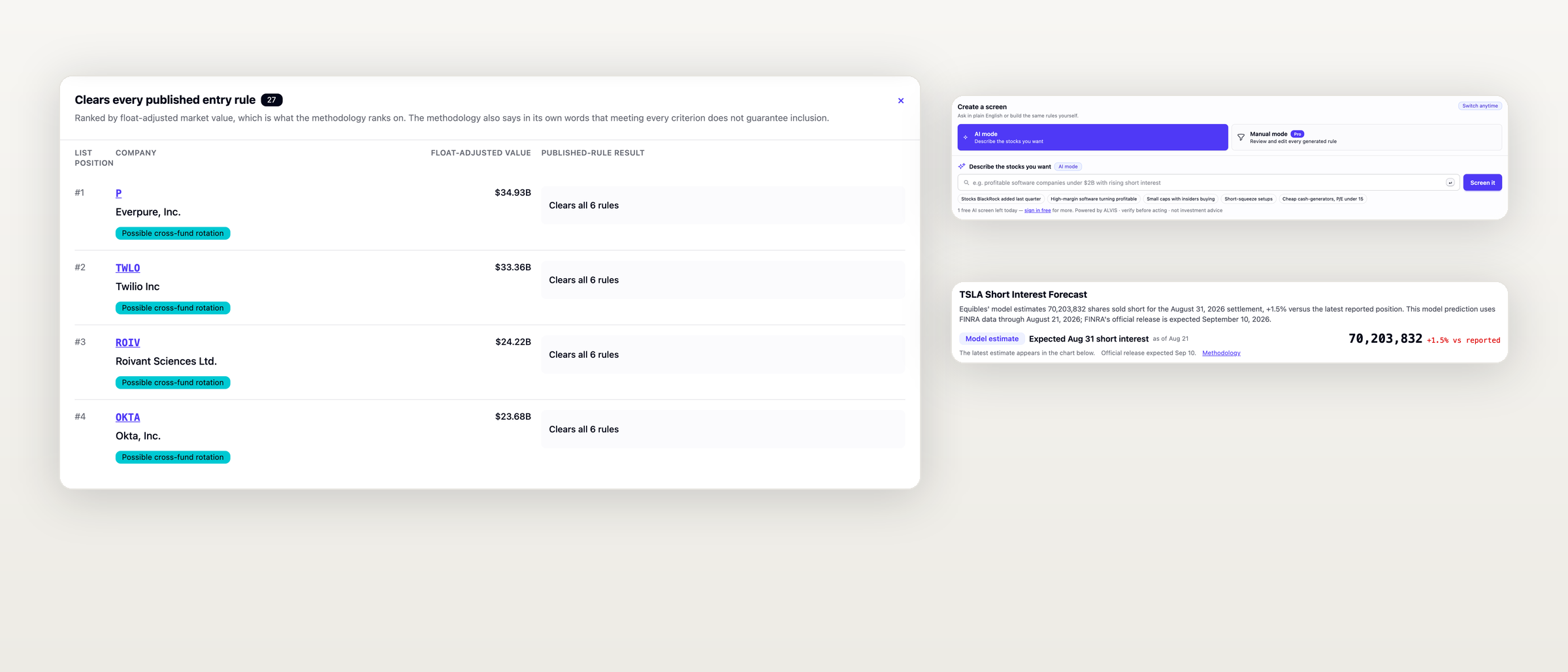Viewport: 1568px width, 672px height.
Task: Click the Create a screen heading
Action: 982,107
